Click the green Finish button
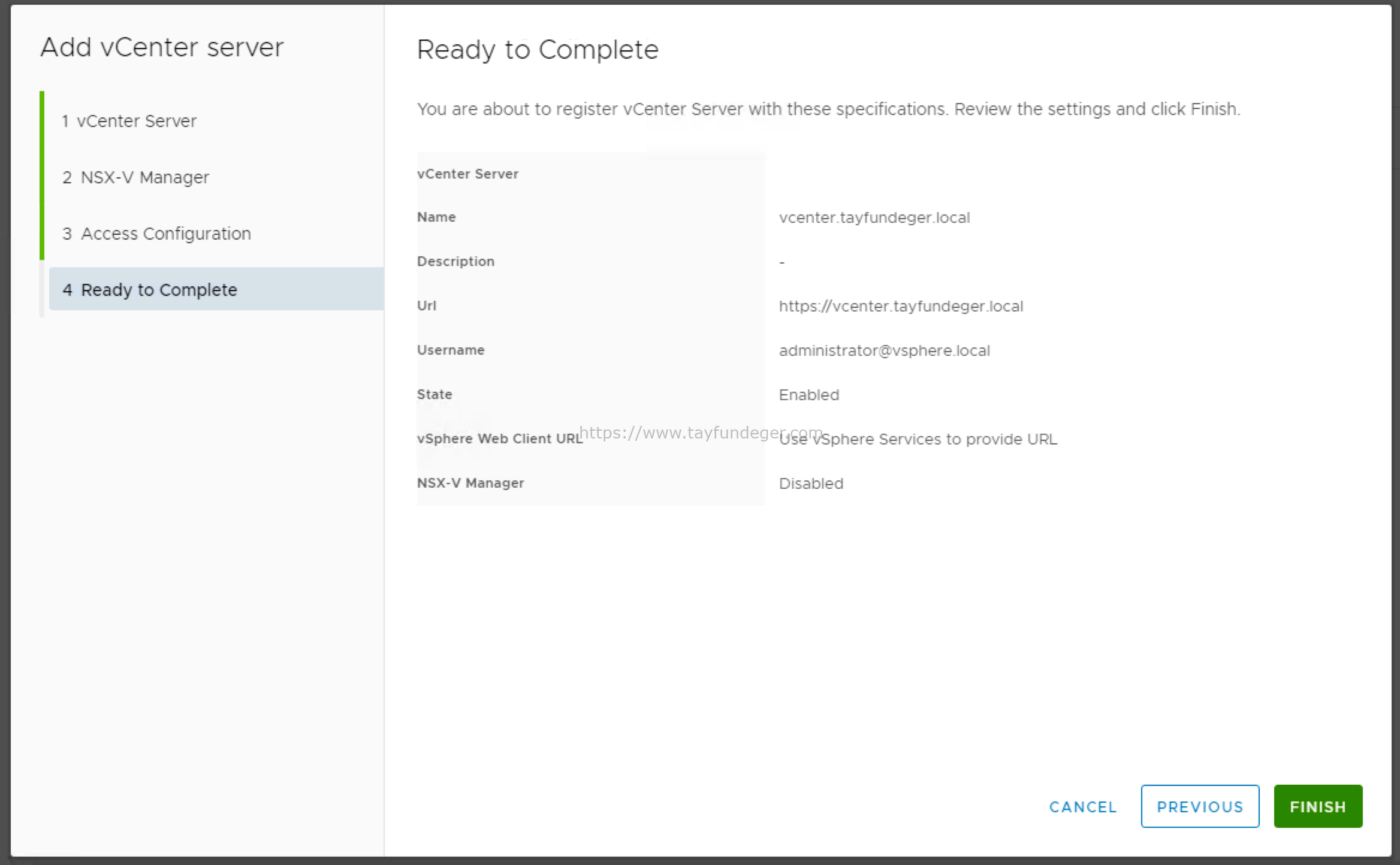 pos(1318,806)
